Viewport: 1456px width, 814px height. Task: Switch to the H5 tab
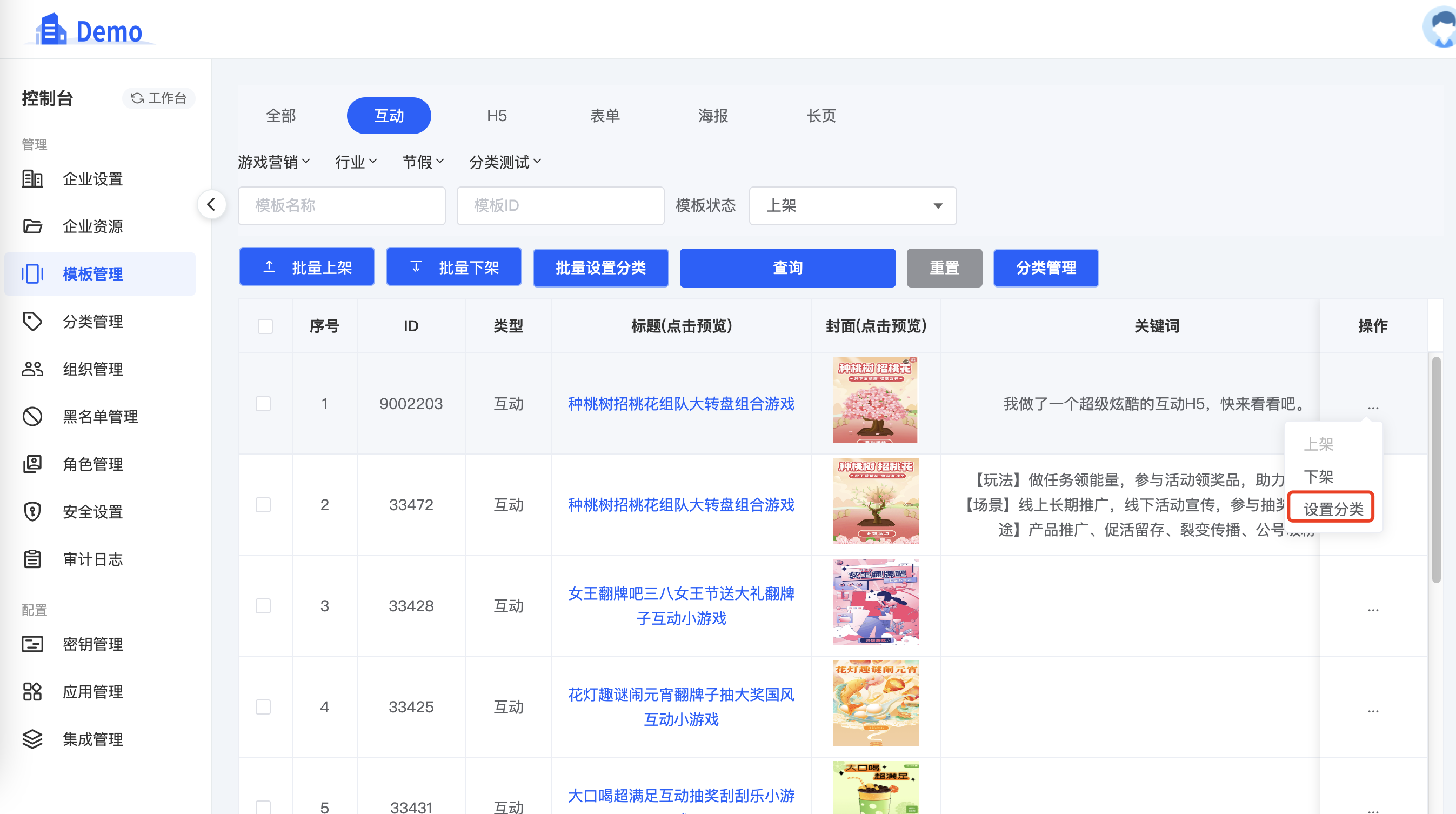[497, 116]
